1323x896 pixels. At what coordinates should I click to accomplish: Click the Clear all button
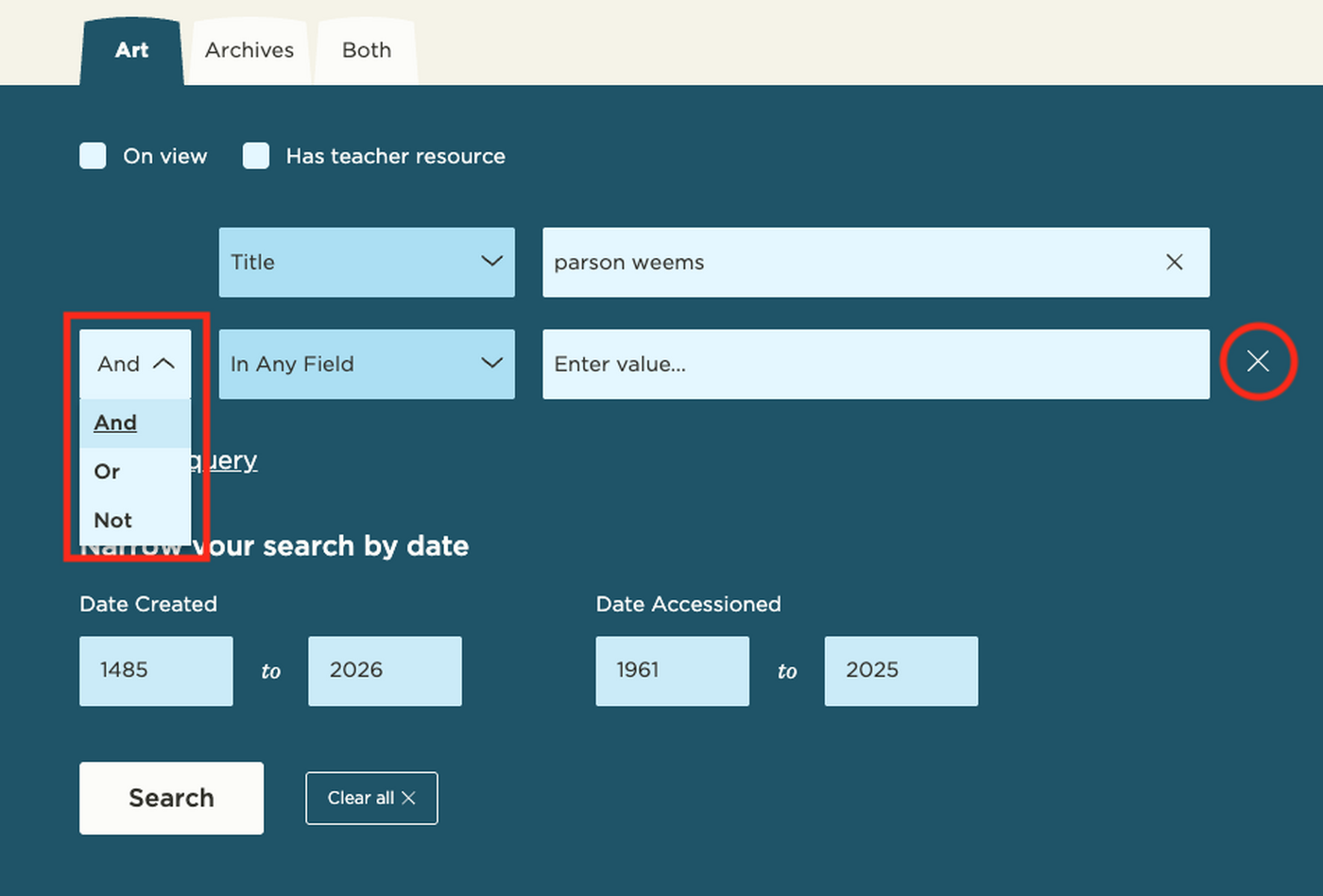(371, 798)
